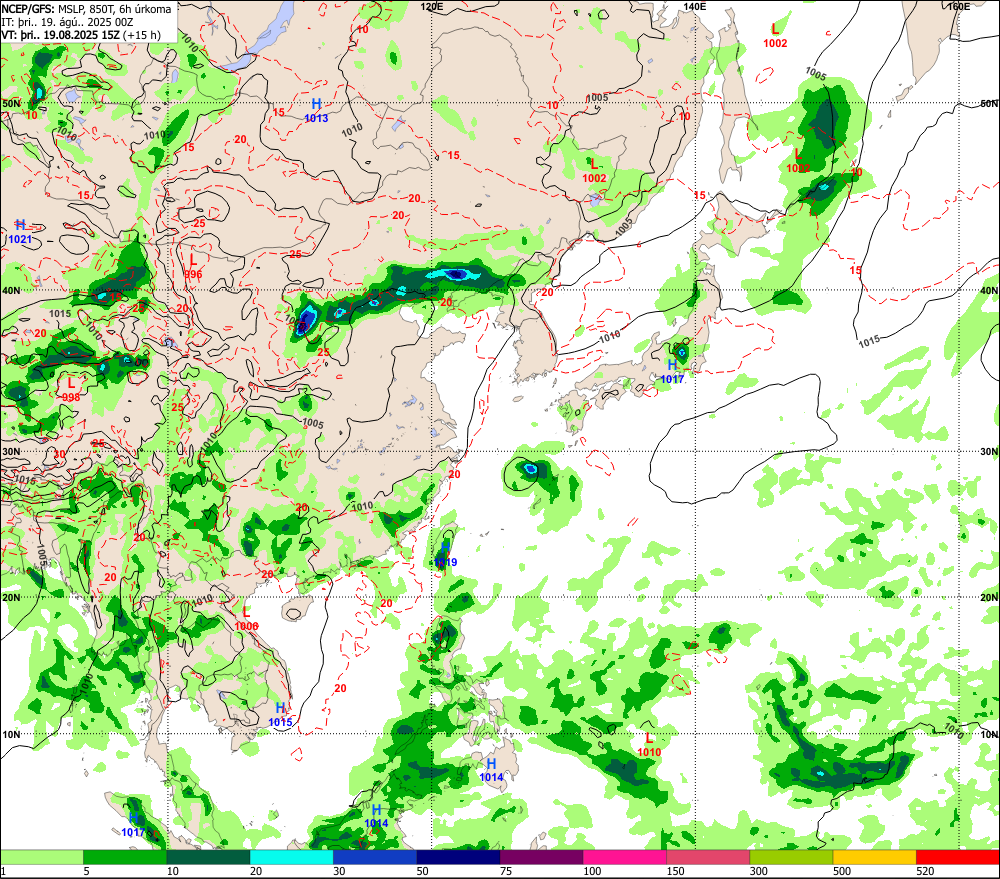This screenshot has height=879, width=1000.
Task: Select the navy 50–75 legend swatch
Action: pyautogui.click(x=458, y=857)
